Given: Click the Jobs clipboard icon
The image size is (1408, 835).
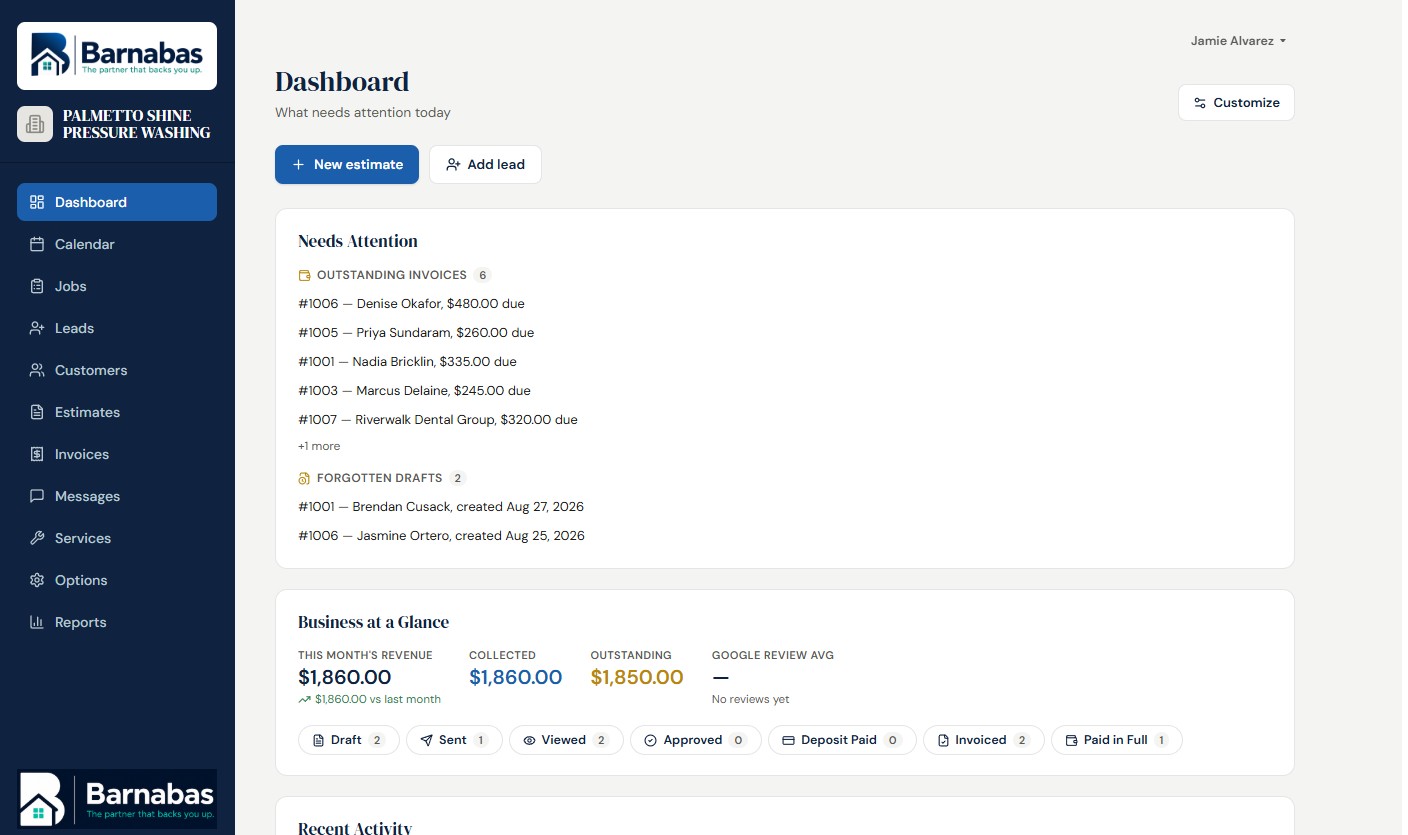Looking at the screenshot, I should point(37,286).
